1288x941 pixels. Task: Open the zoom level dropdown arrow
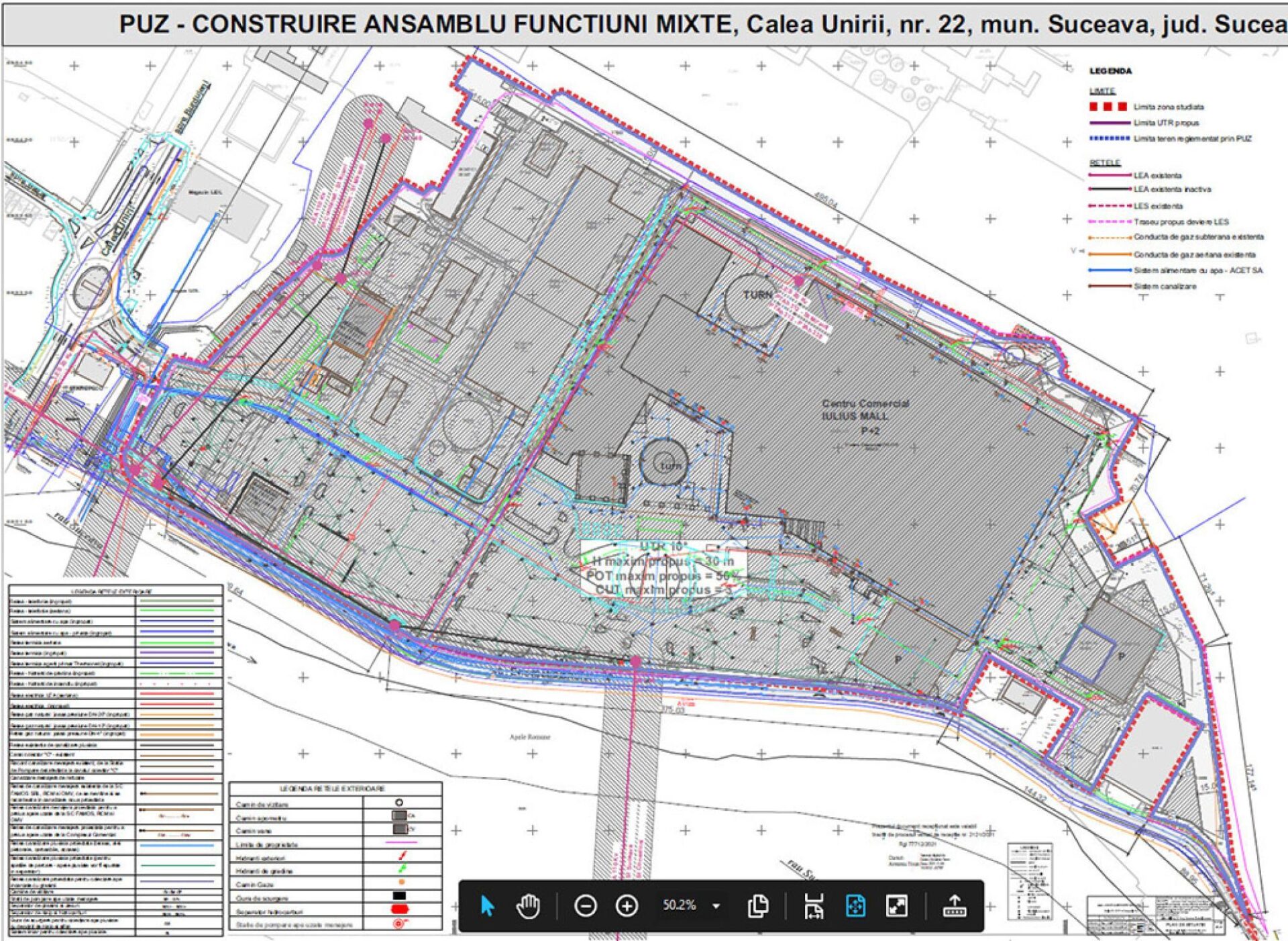(x=716, y=906)
